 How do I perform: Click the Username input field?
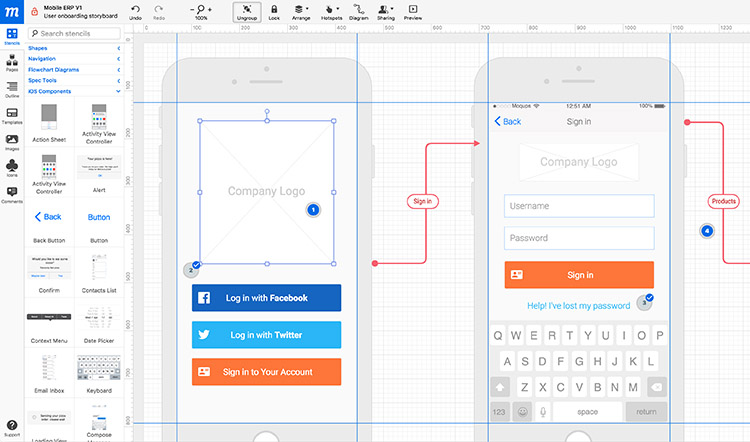tap(579, 206)
